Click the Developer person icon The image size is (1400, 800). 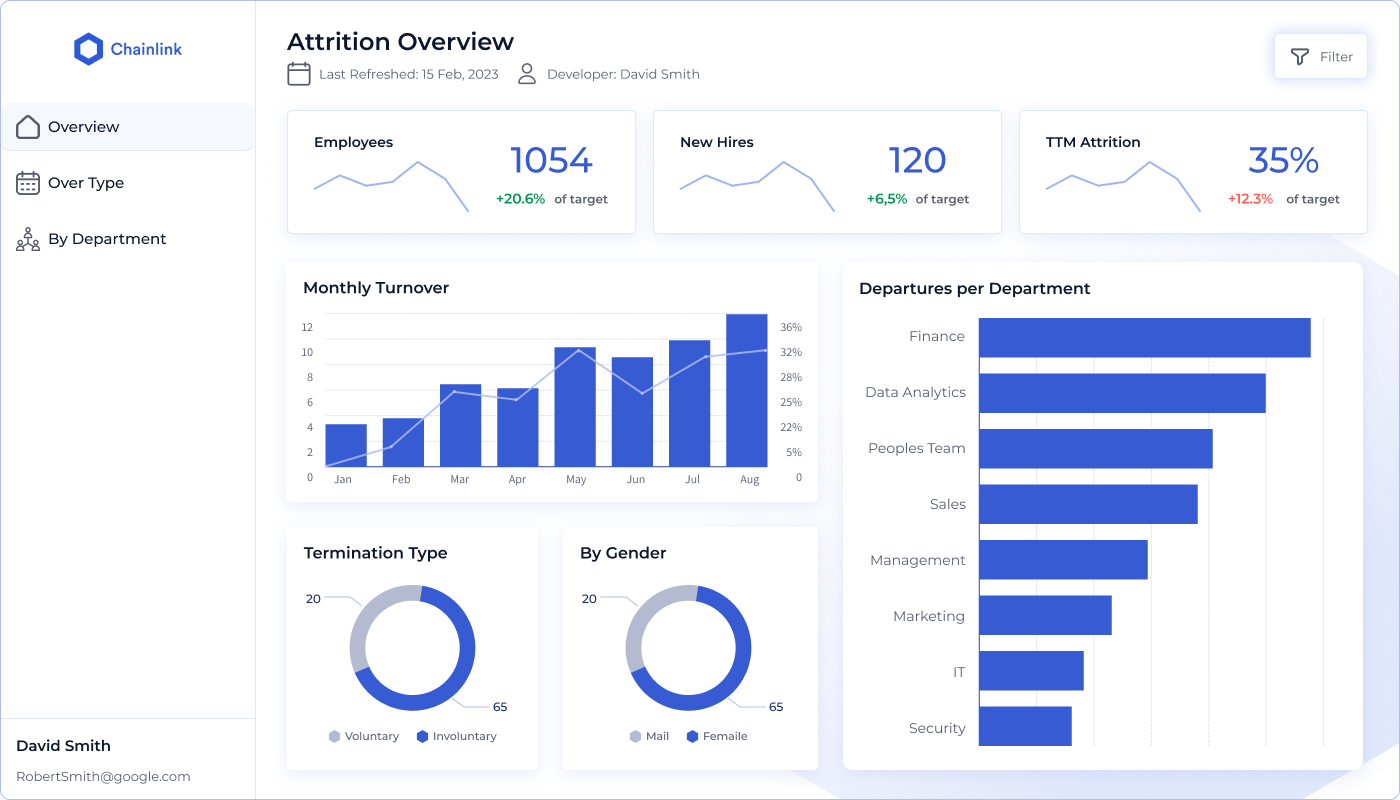click(x=527, y=73)
